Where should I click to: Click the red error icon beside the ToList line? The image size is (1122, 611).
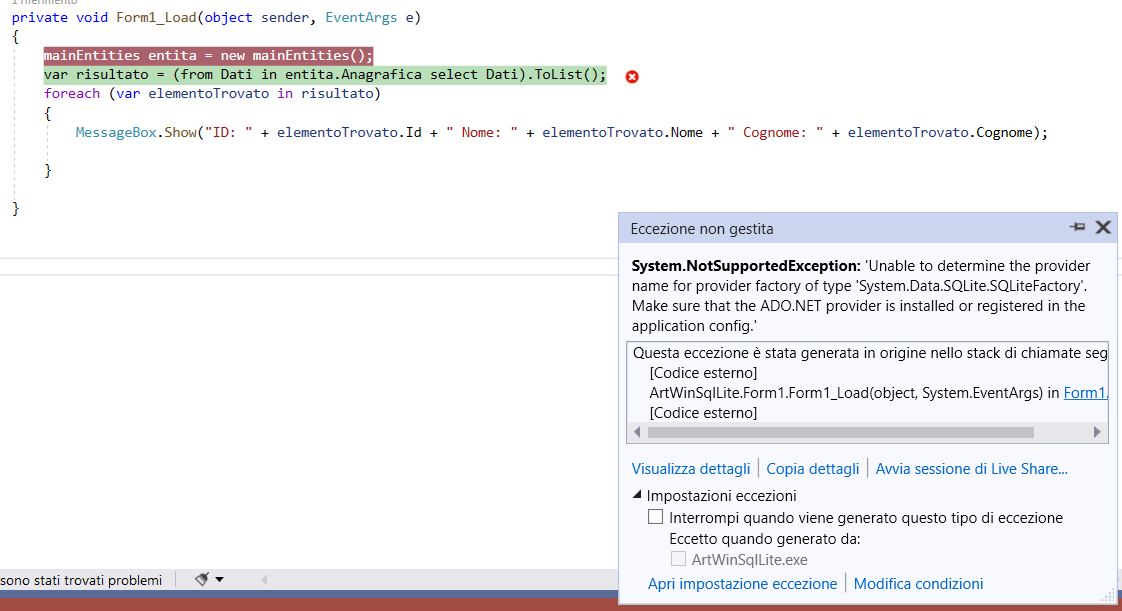point(632,77)
